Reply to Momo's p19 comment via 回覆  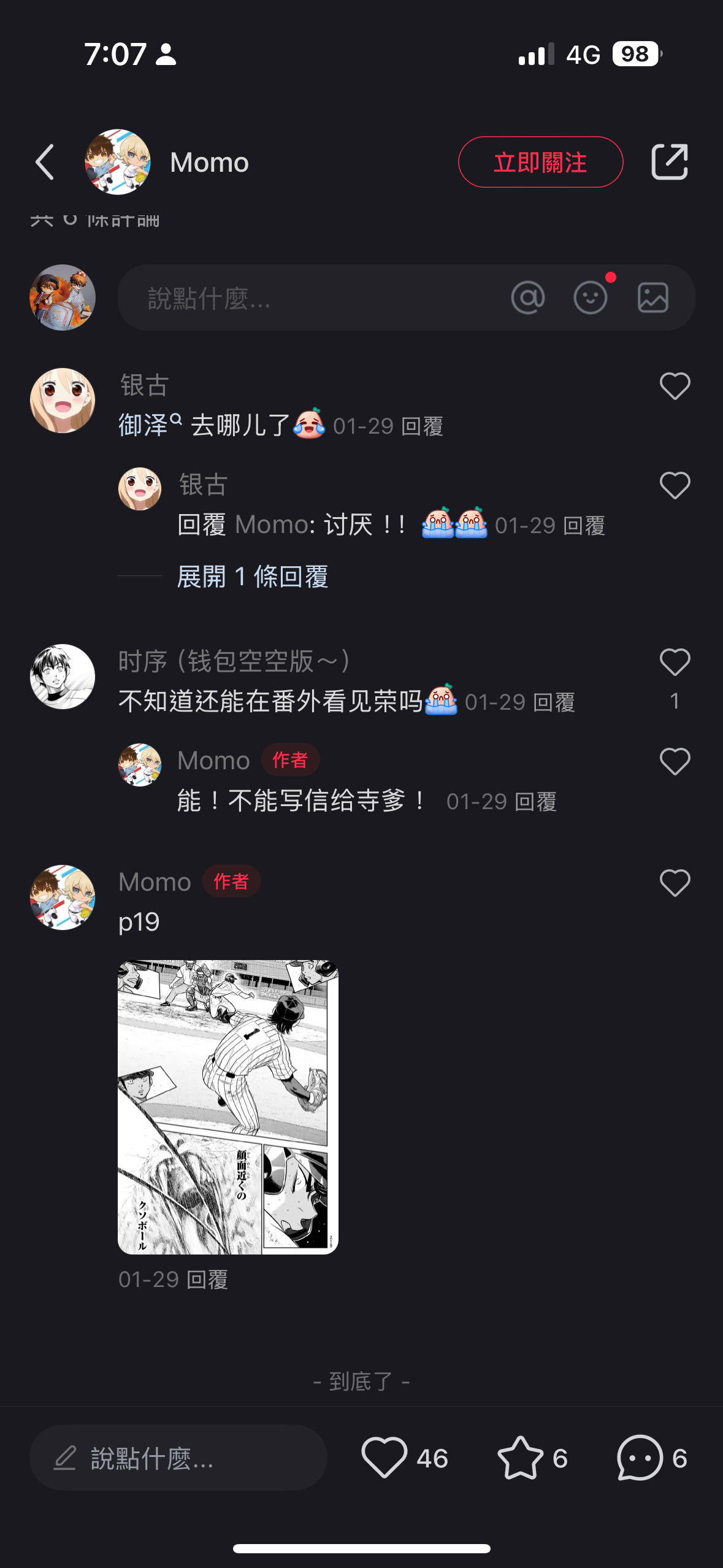coord(207,1280)
